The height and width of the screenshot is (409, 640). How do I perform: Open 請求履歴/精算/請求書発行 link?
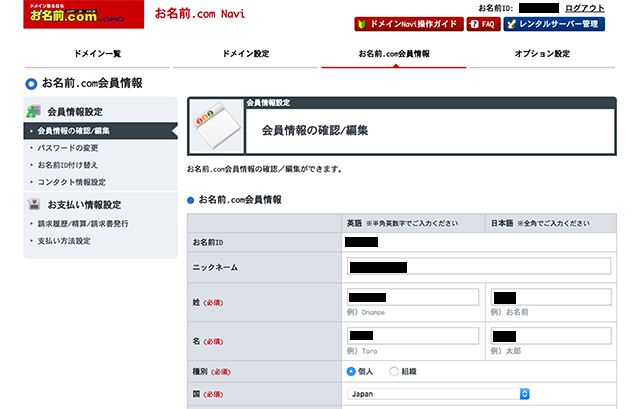tap(83, 224)
